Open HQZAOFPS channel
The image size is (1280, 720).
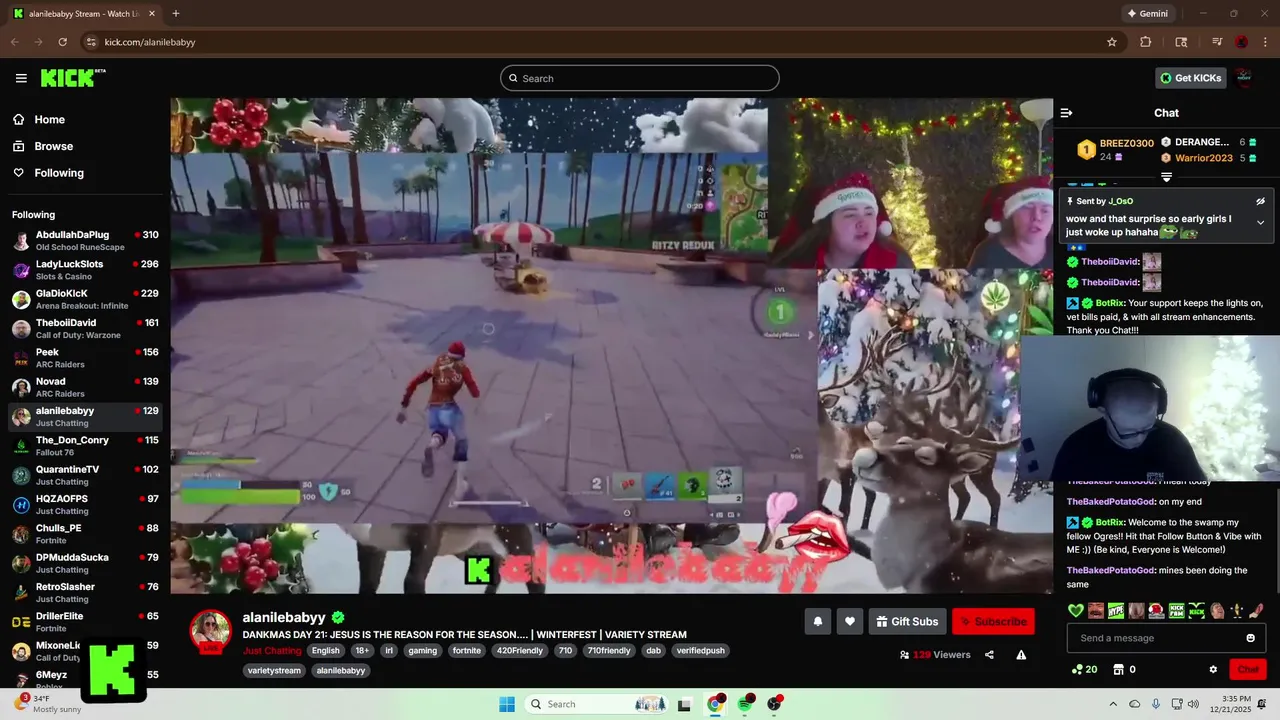click(85, 504)
